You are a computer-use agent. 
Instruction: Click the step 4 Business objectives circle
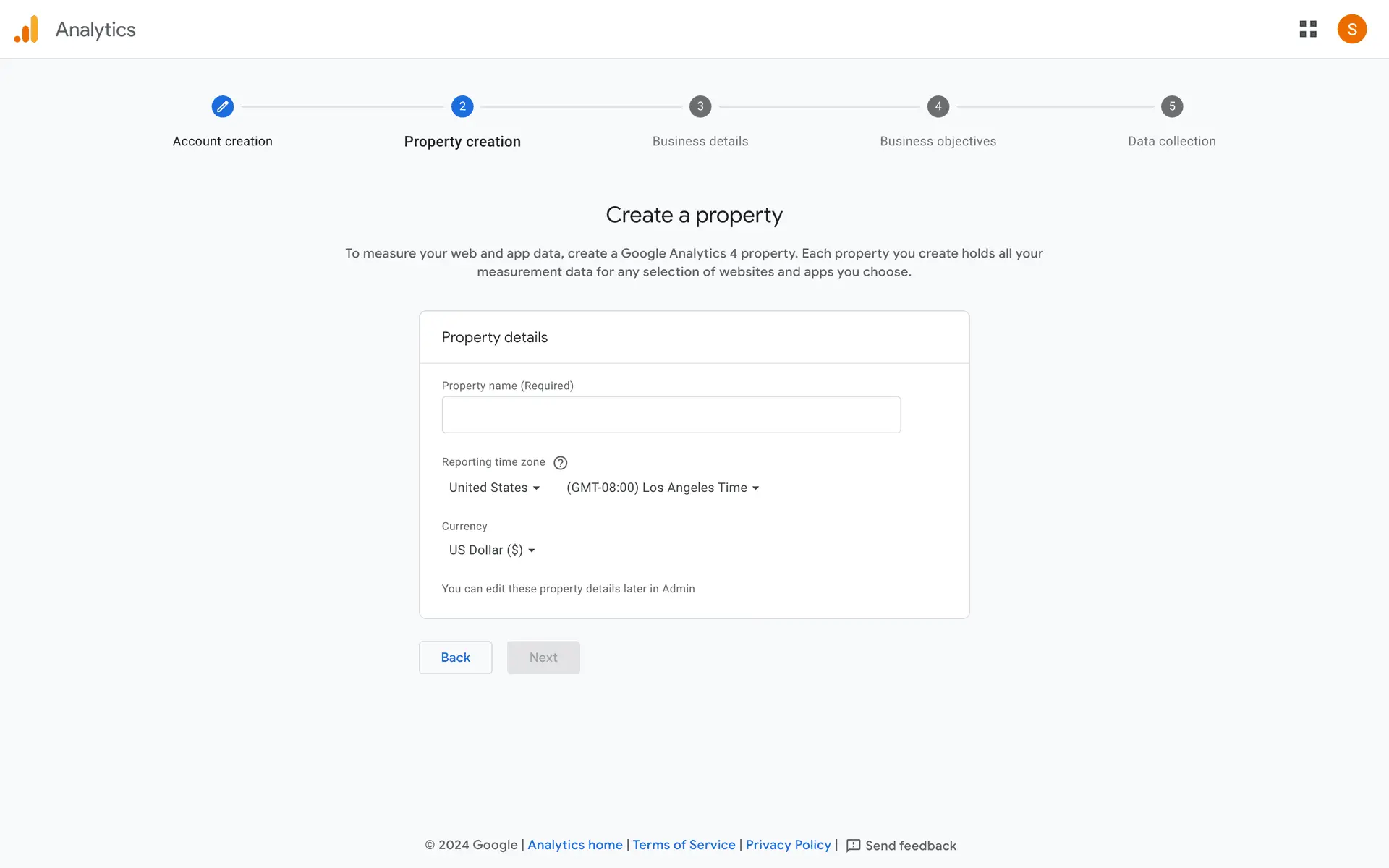(938, 106)
